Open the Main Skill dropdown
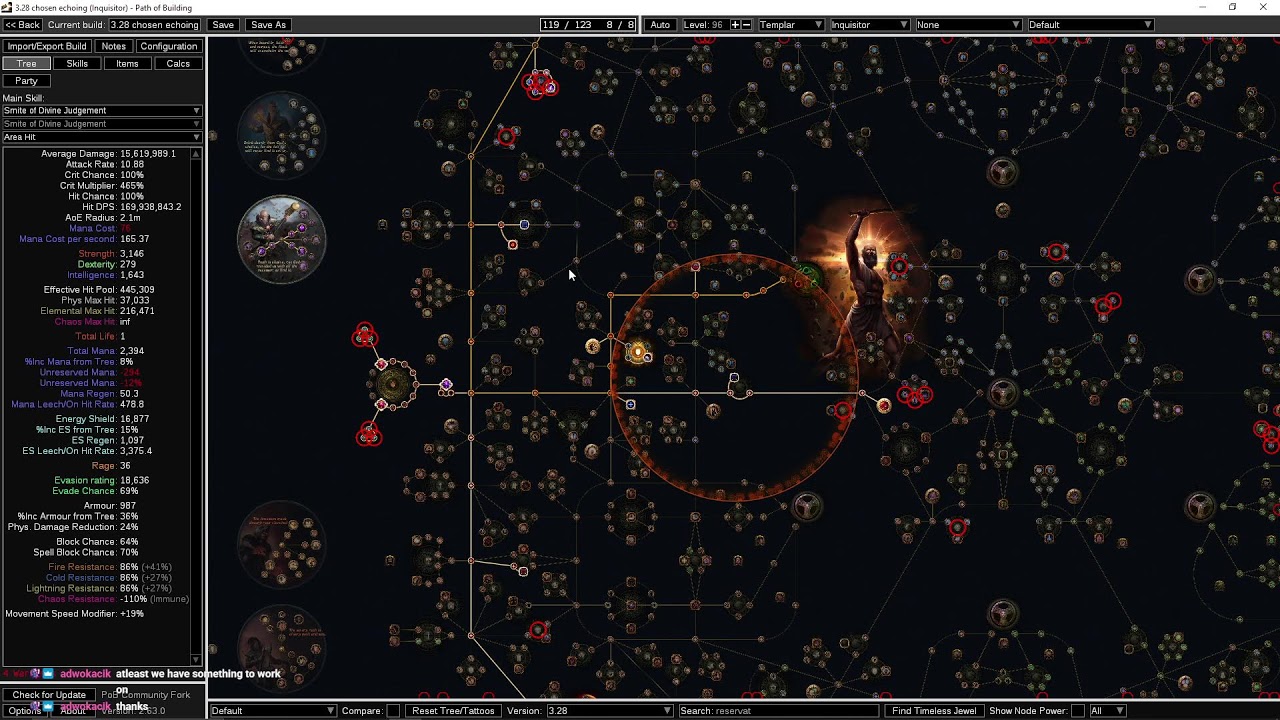Image resolution: width=1280 pixels, height=720 pixels. 101,110
